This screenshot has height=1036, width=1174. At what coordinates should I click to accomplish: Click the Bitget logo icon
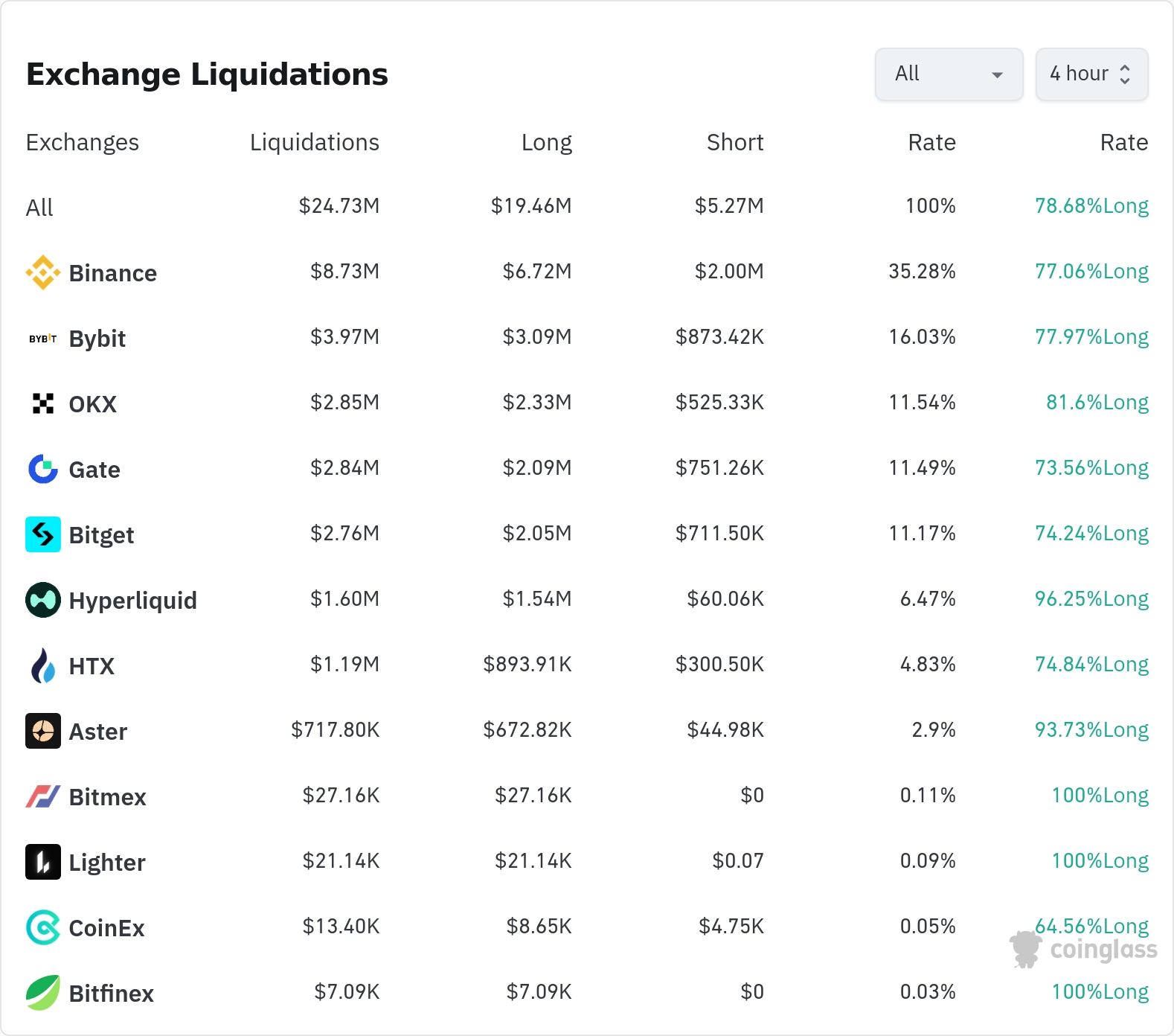coord(42,534)
